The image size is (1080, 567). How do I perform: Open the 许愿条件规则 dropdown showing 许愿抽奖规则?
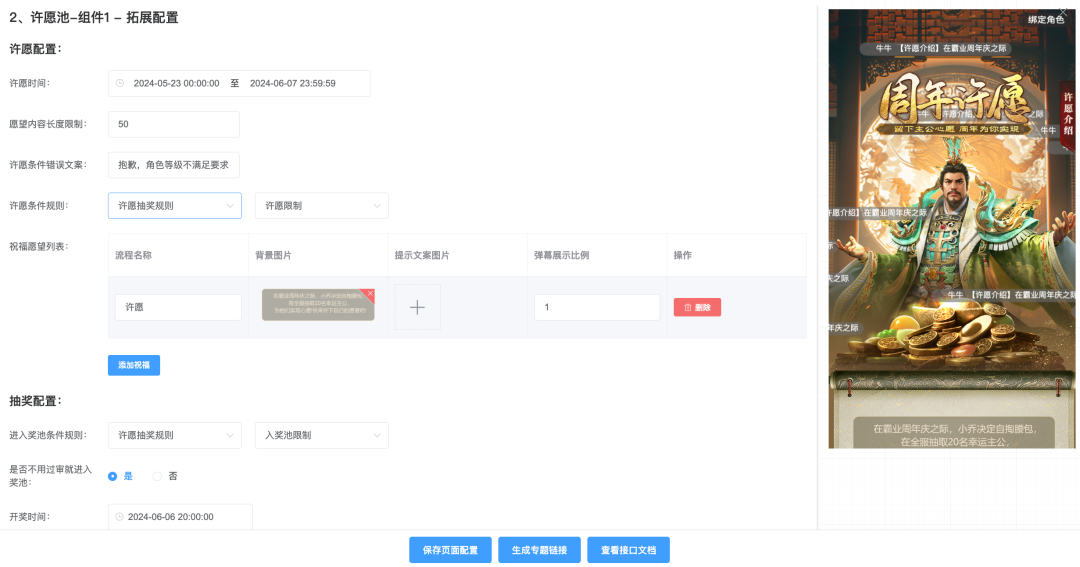175,205
